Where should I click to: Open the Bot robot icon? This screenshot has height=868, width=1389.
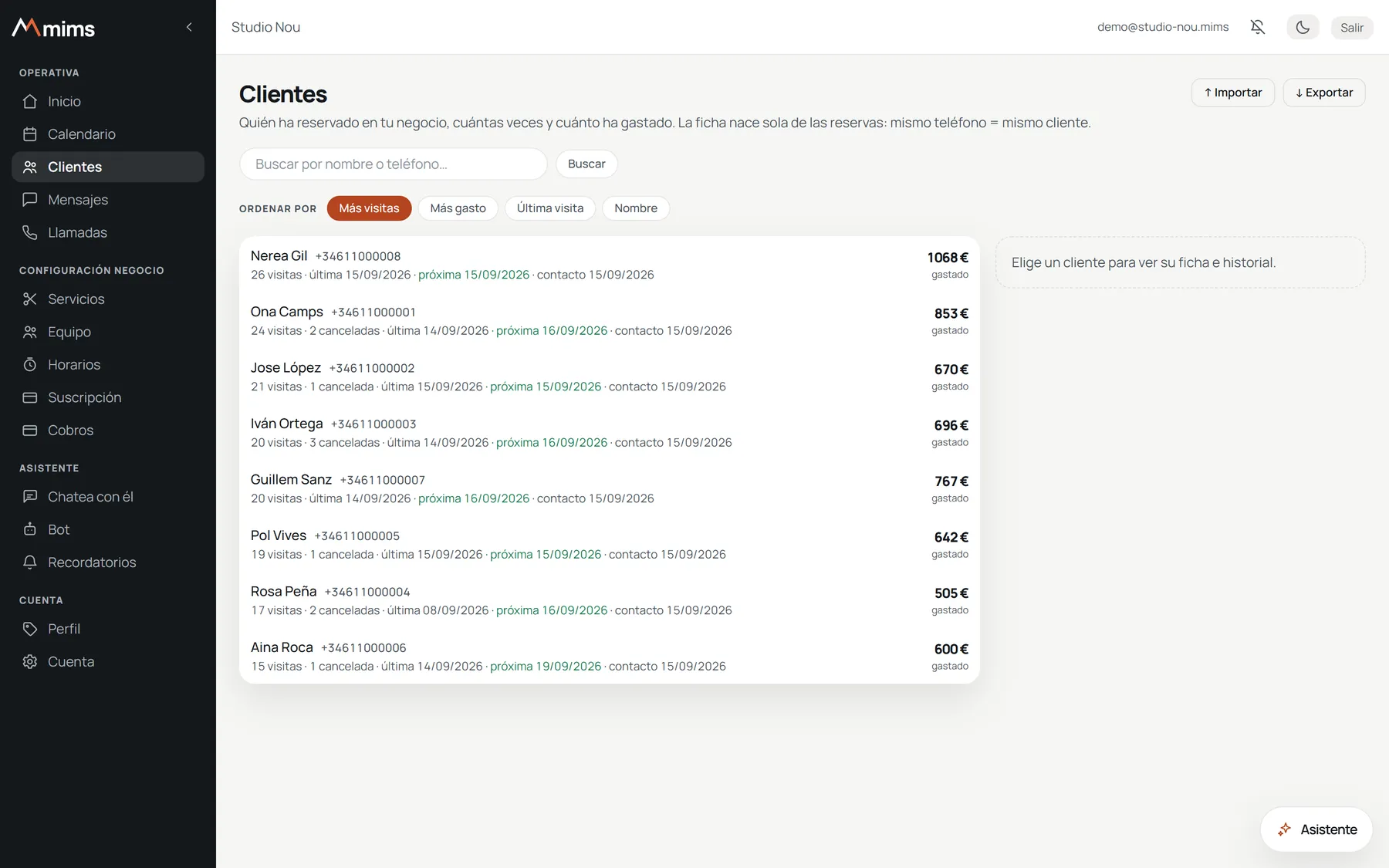[x=30, y=529]
